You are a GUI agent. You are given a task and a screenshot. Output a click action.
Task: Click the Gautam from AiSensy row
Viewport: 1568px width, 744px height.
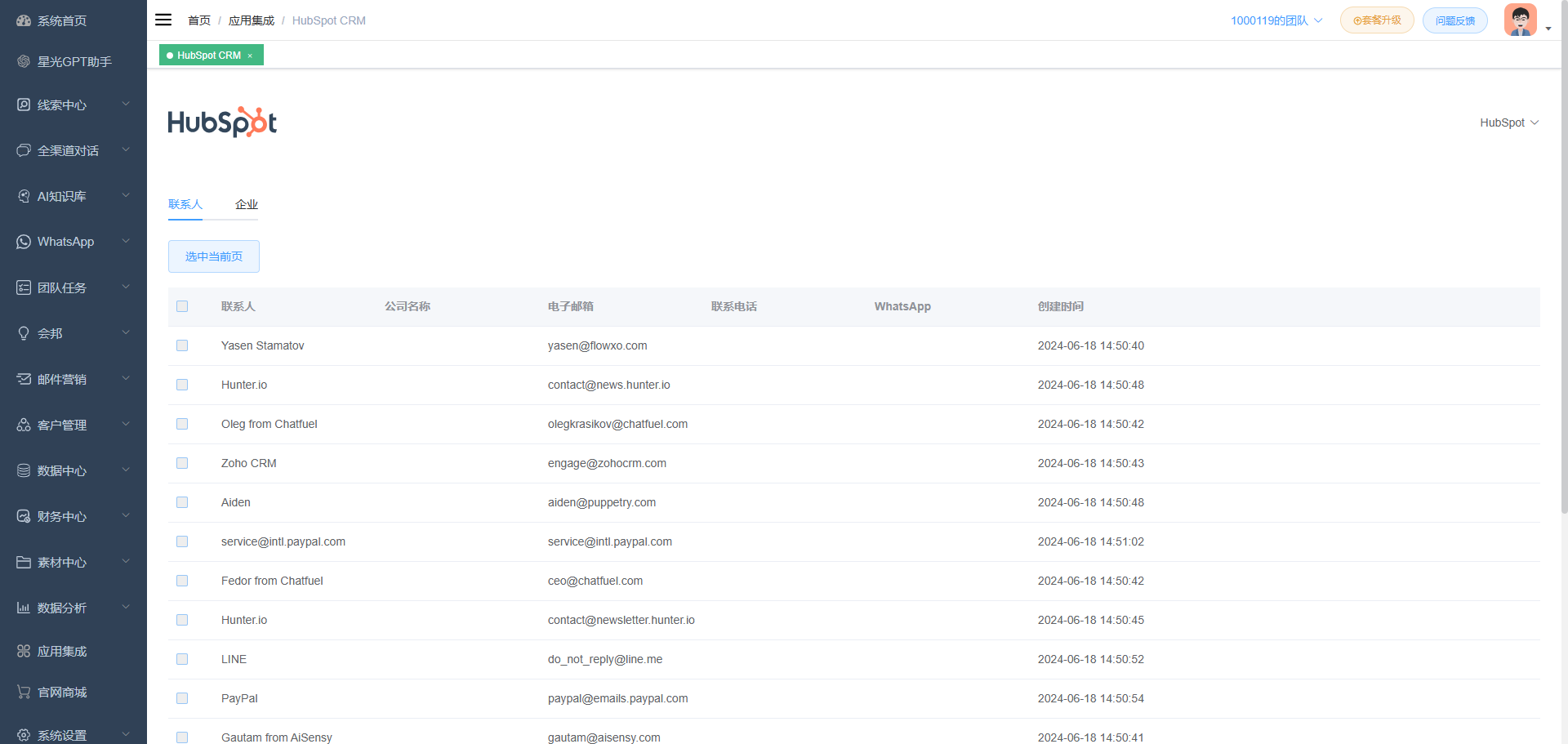pos(854,733)
